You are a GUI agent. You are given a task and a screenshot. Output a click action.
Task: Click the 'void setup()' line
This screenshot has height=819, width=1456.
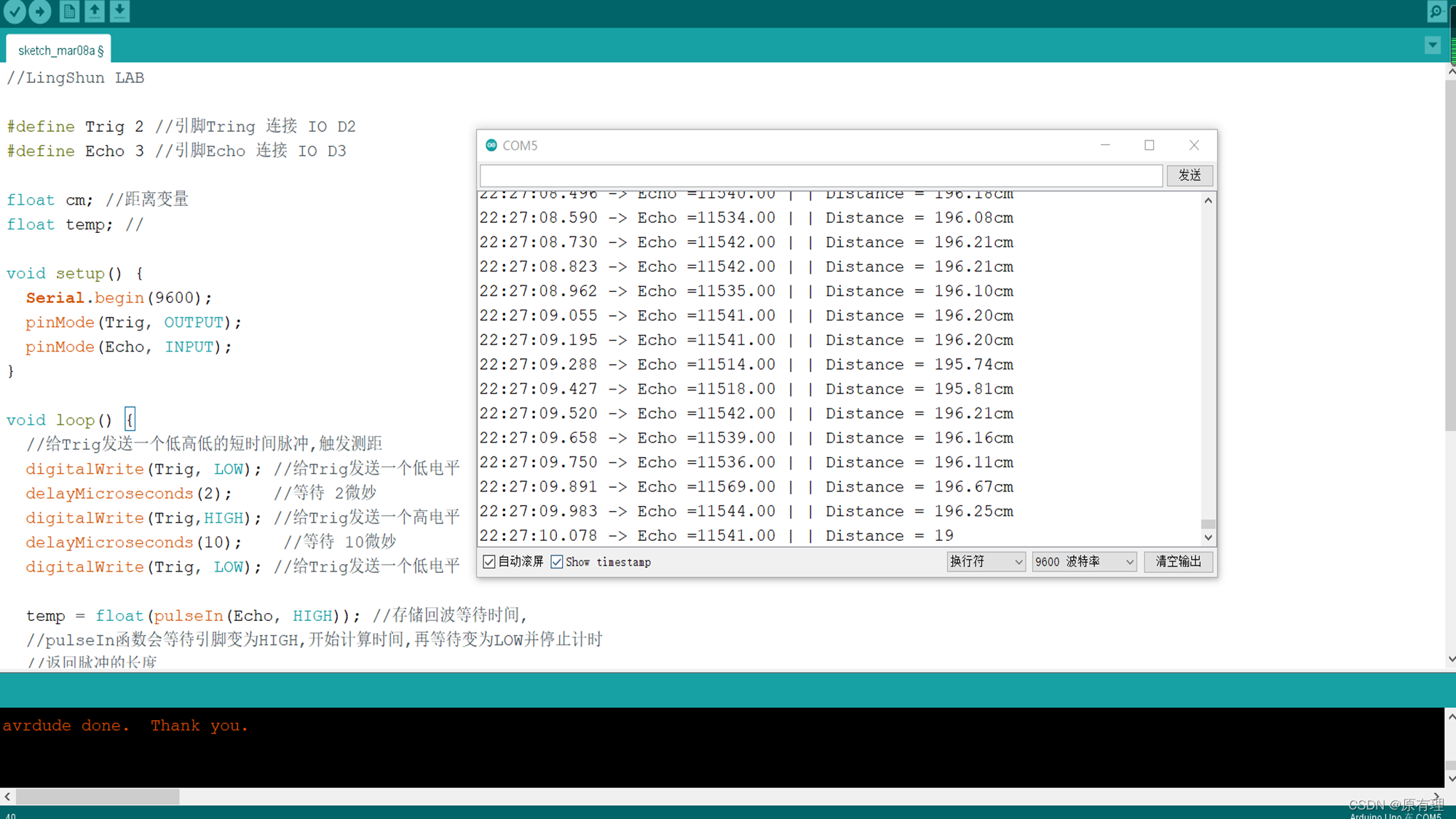click(x=75, y=274)
